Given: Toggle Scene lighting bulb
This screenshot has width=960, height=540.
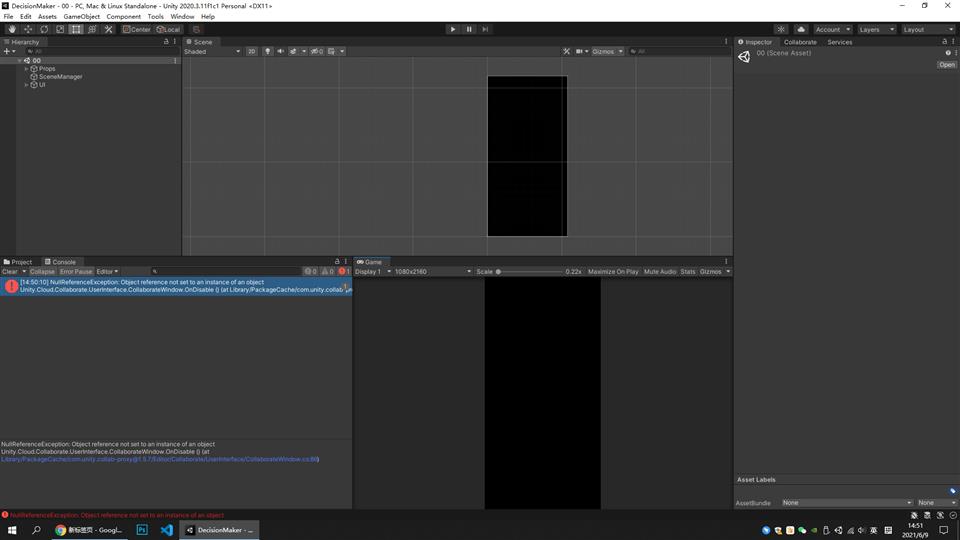Looking at the screenshot, I should (268, 51).
